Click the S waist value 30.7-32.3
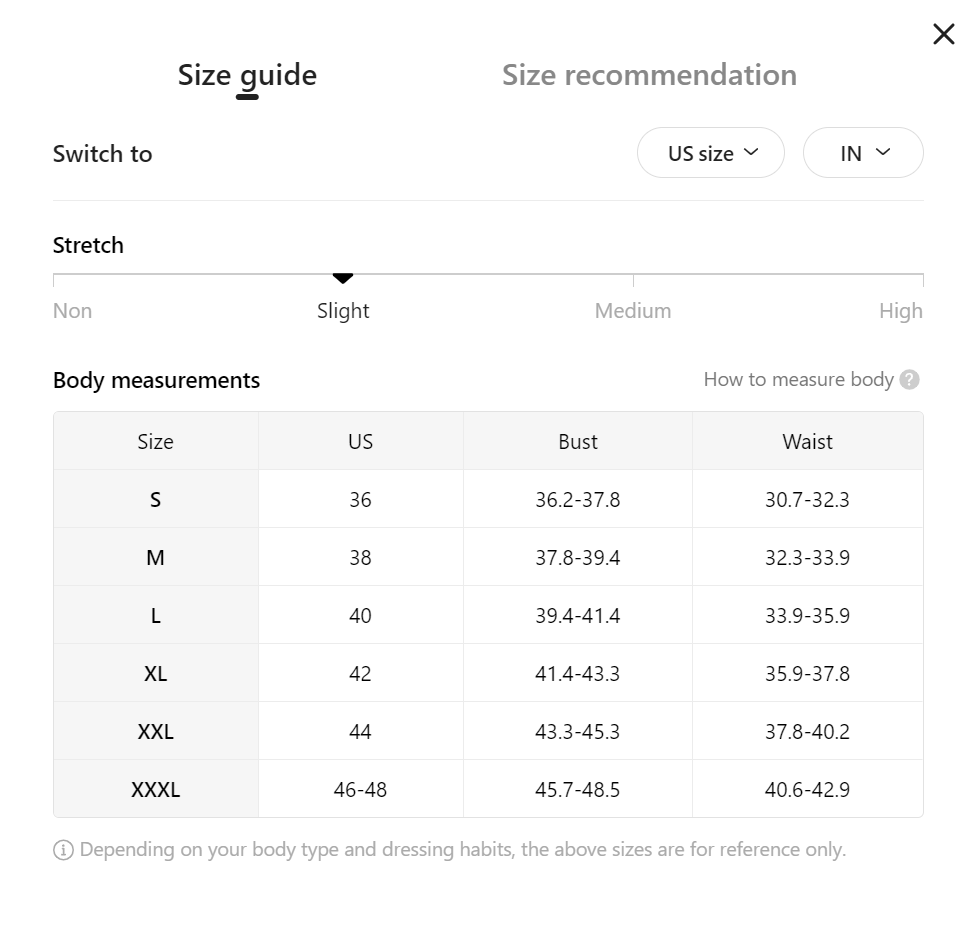Screen dimensions: 976x948 pos(807,499)
